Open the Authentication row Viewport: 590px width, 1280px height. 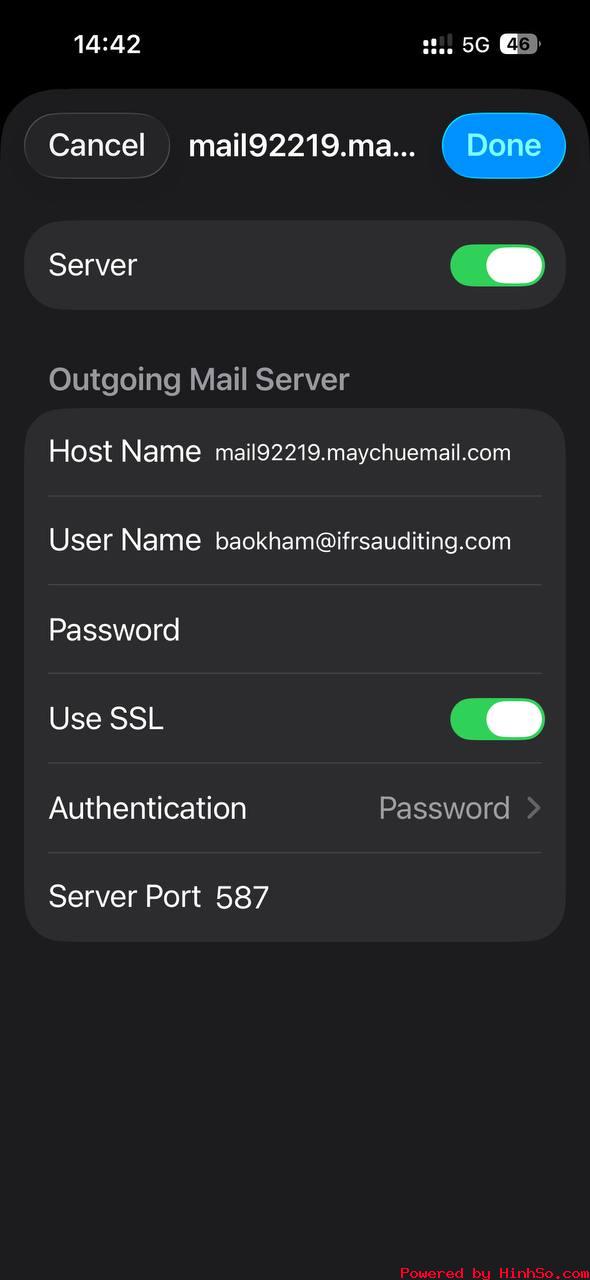[x=295, y=808]
